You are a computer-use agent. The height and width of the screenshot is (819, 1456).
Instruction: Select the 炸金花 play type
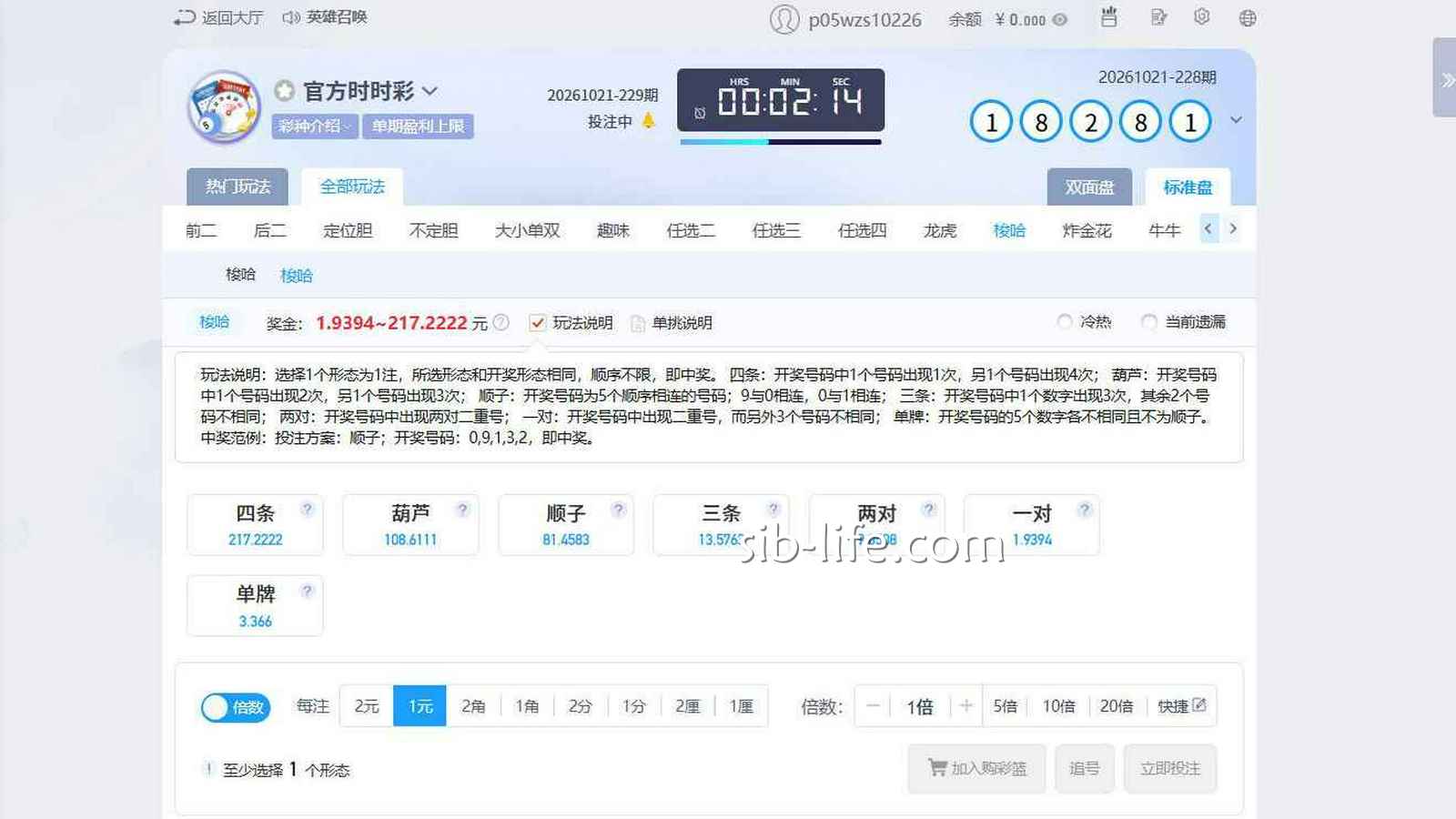1087,230
